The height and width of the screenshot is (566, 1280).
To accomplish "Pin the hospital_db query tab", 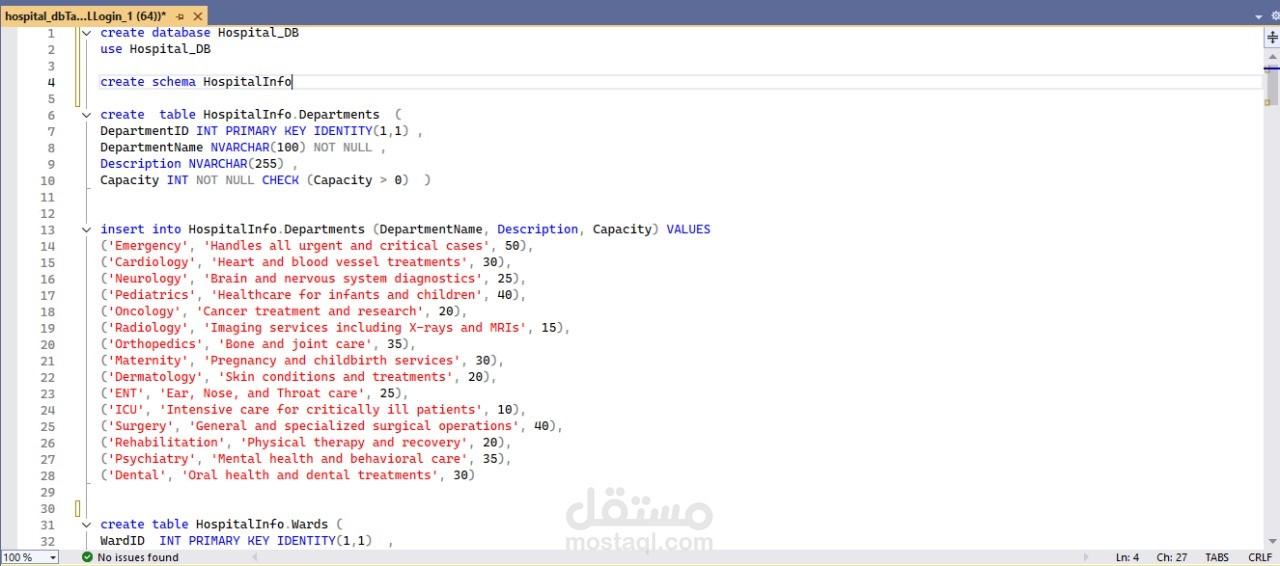I will coord(180,16).
